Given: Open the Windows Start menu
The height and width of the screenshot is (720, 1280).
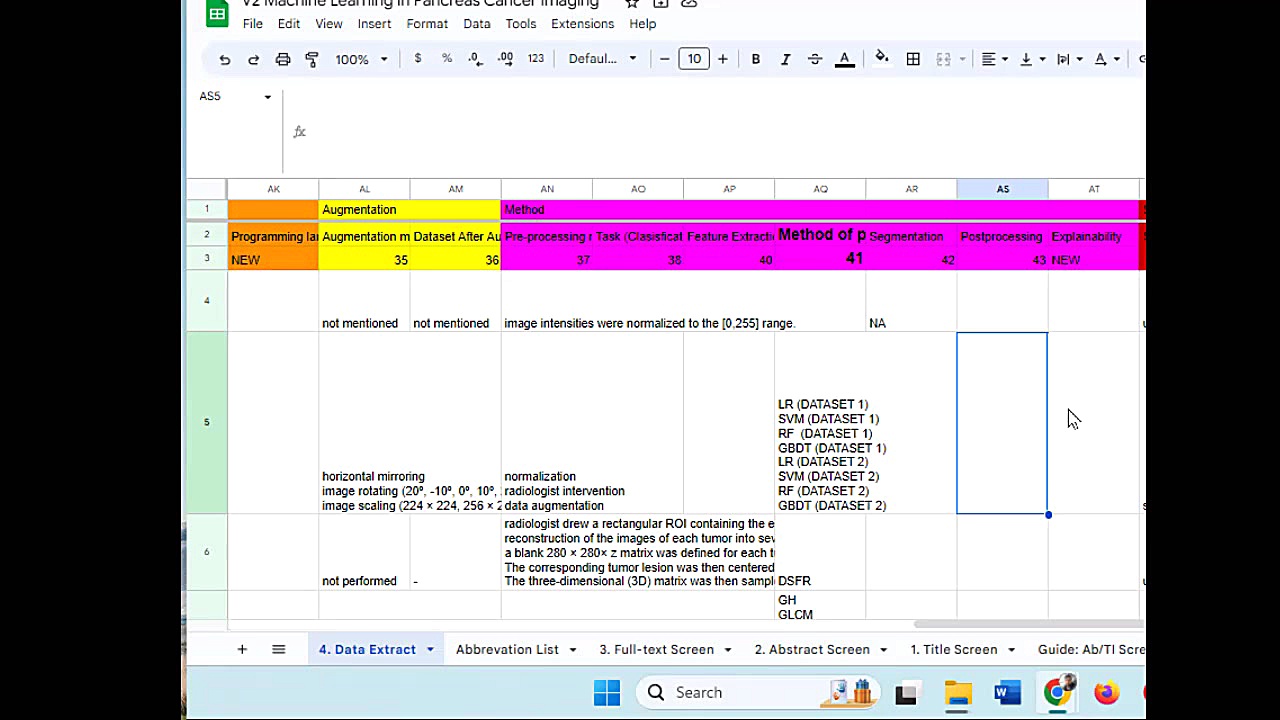Looking at the screenshot, I should (x=607, y=693).
